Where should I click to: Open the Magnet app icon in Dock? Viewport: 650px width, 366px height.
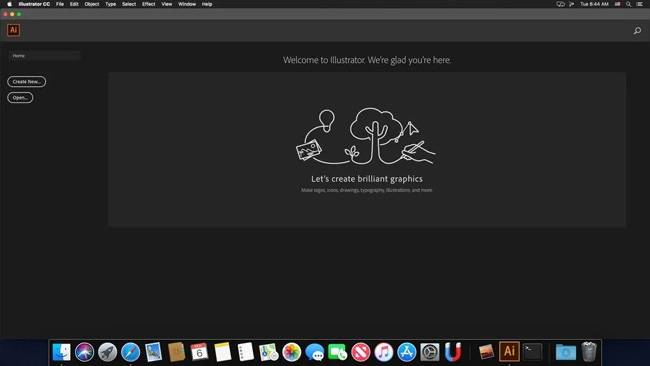(453, 352)
